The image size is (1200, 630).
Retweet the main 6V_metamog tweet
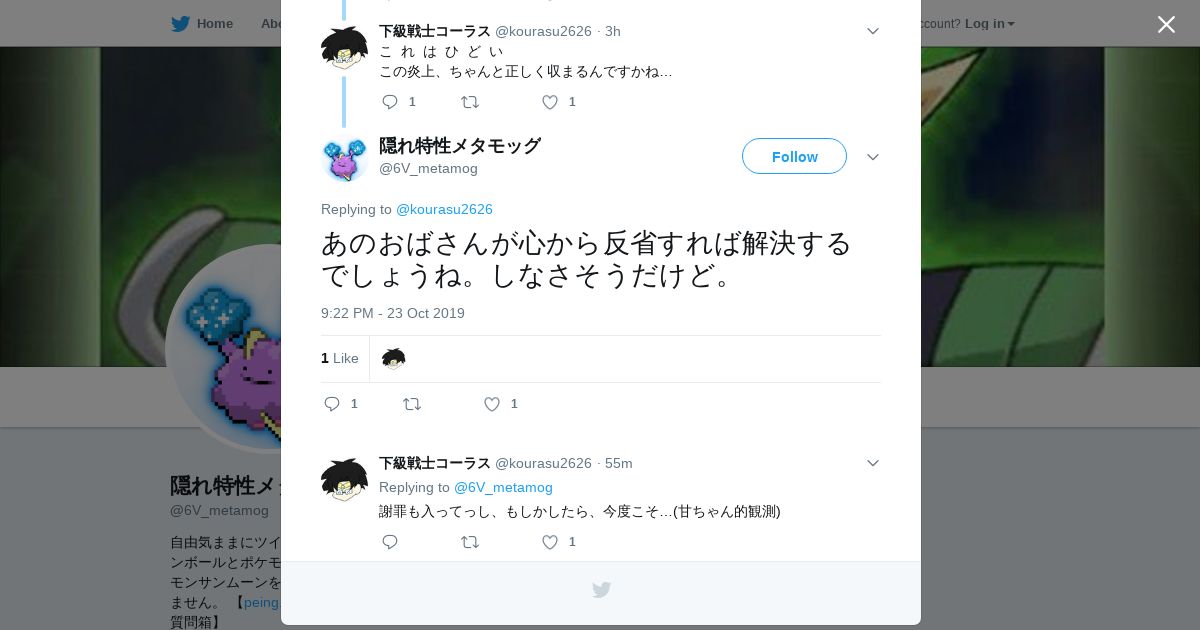click(x=412, y=404)
